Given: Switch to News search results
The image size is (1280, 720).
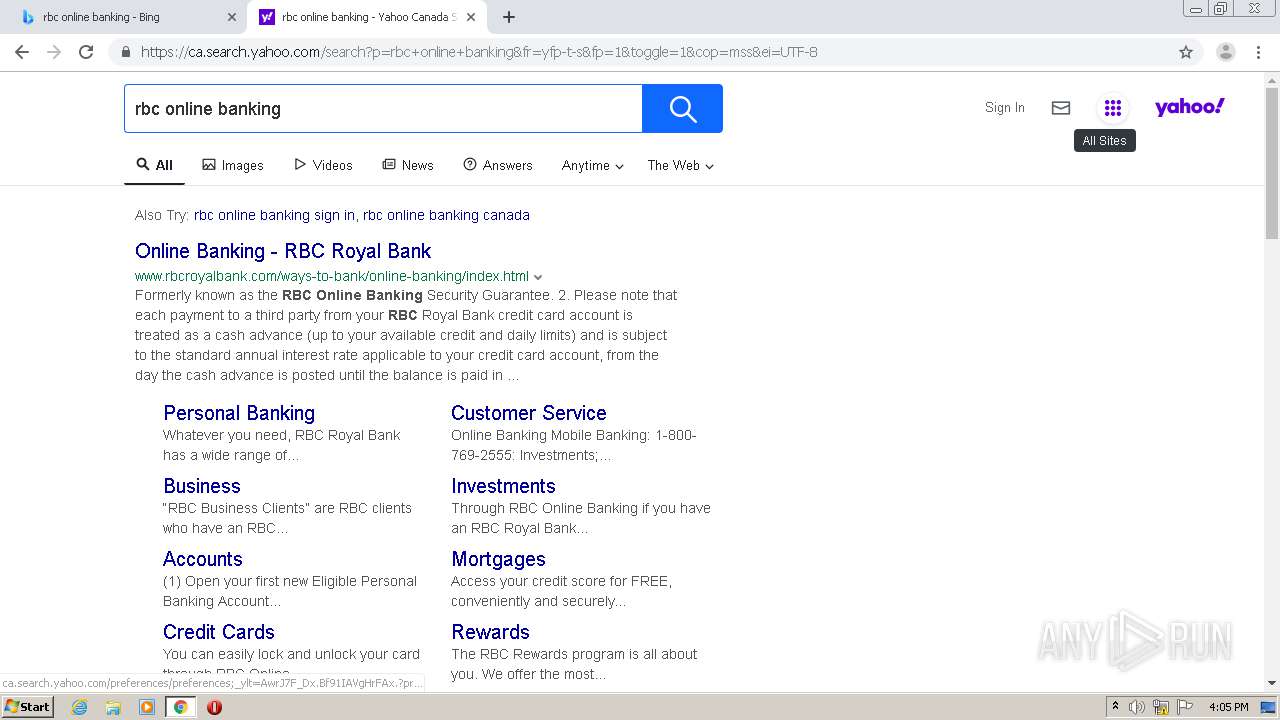Looking at the screenshot, I should coord(408,165).
